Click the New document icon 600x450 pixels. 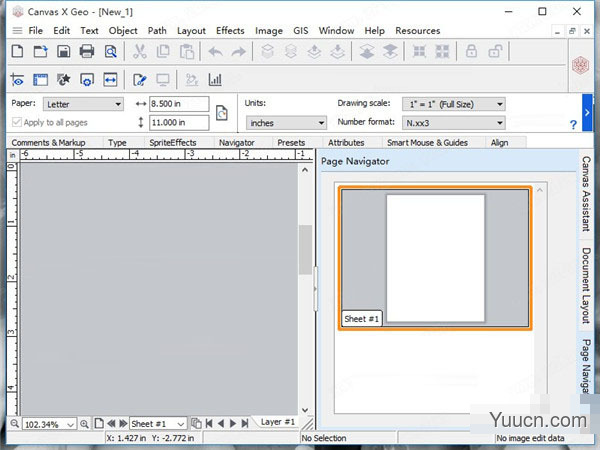pos(17,51)
